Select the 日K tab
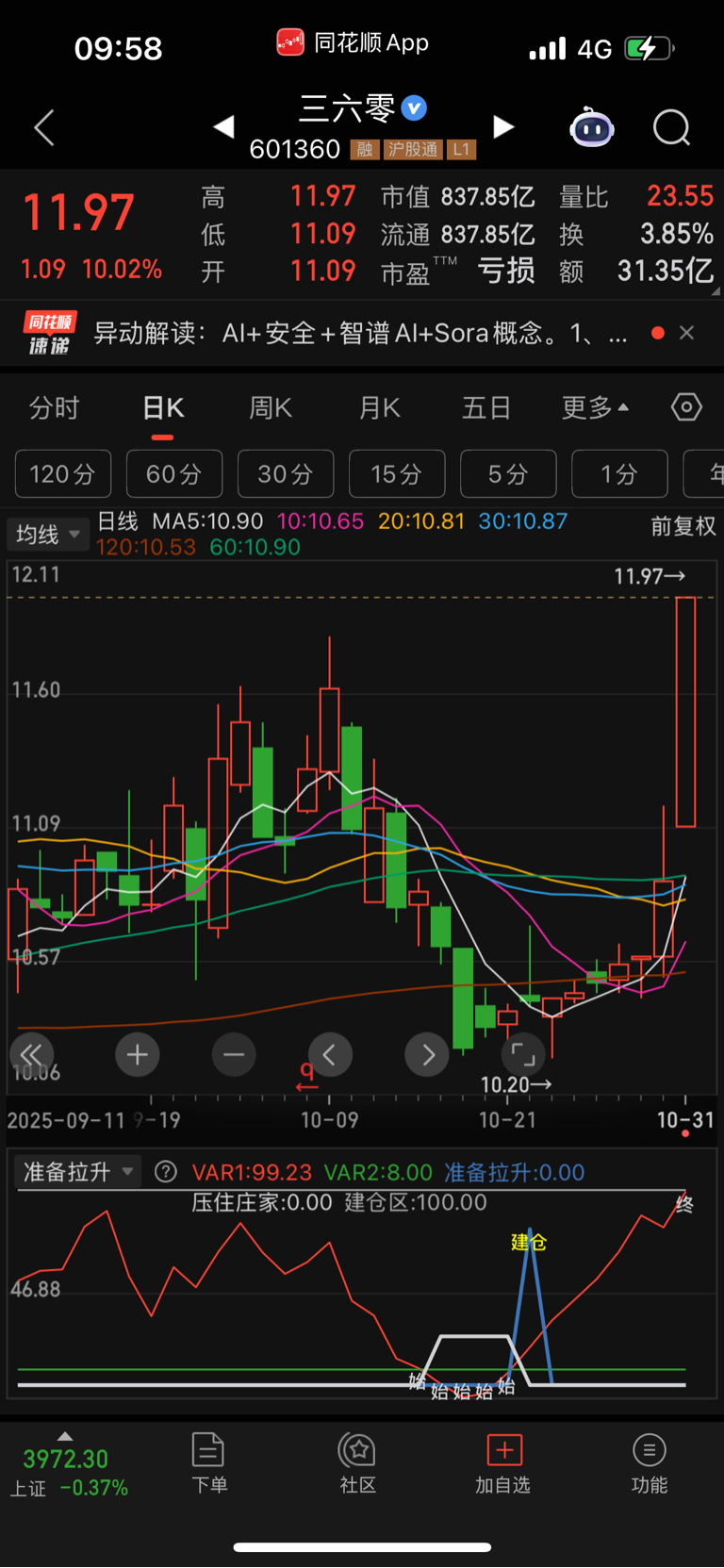The height and width of the screenshot is (1568, 724). (163, 408)
